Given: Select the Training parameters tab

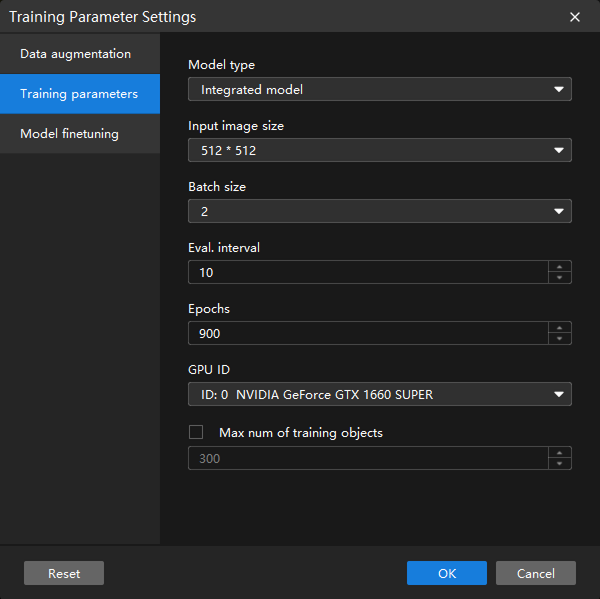Looking at the screenshot, I should [x=80, y=94].
